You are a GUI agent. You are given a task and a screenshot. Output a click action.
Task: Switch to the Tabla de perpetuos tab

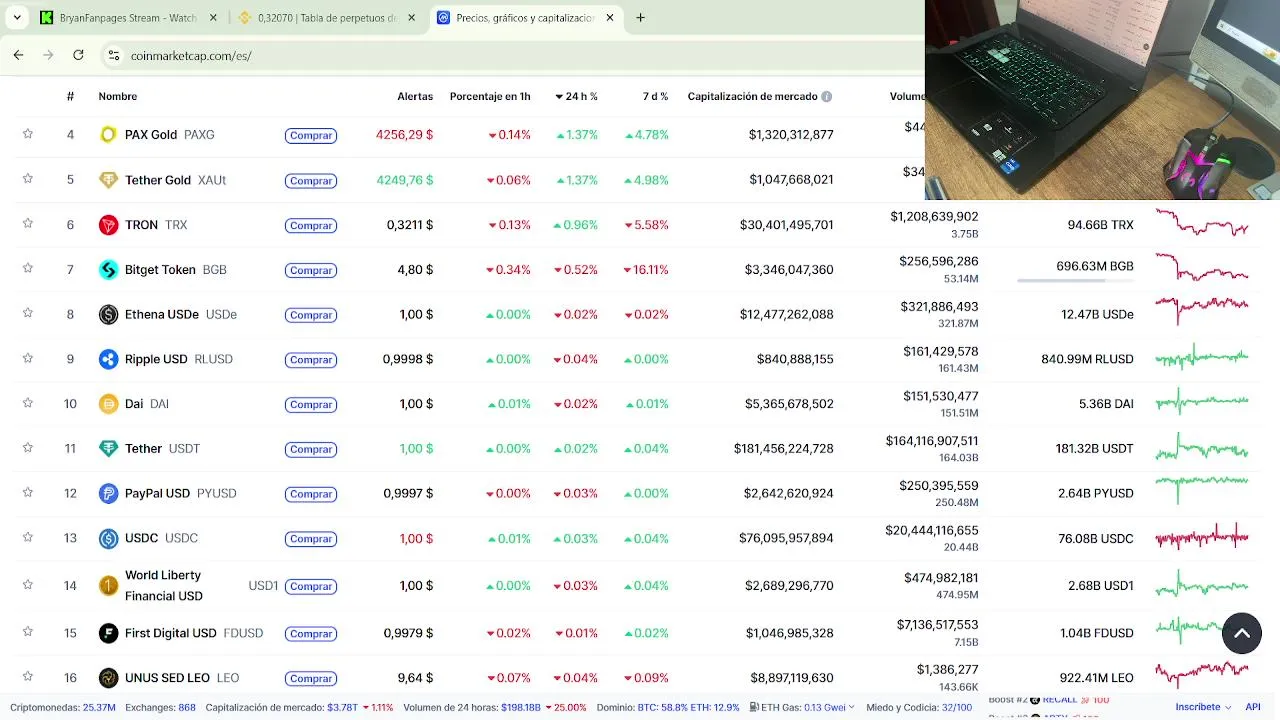326,18
